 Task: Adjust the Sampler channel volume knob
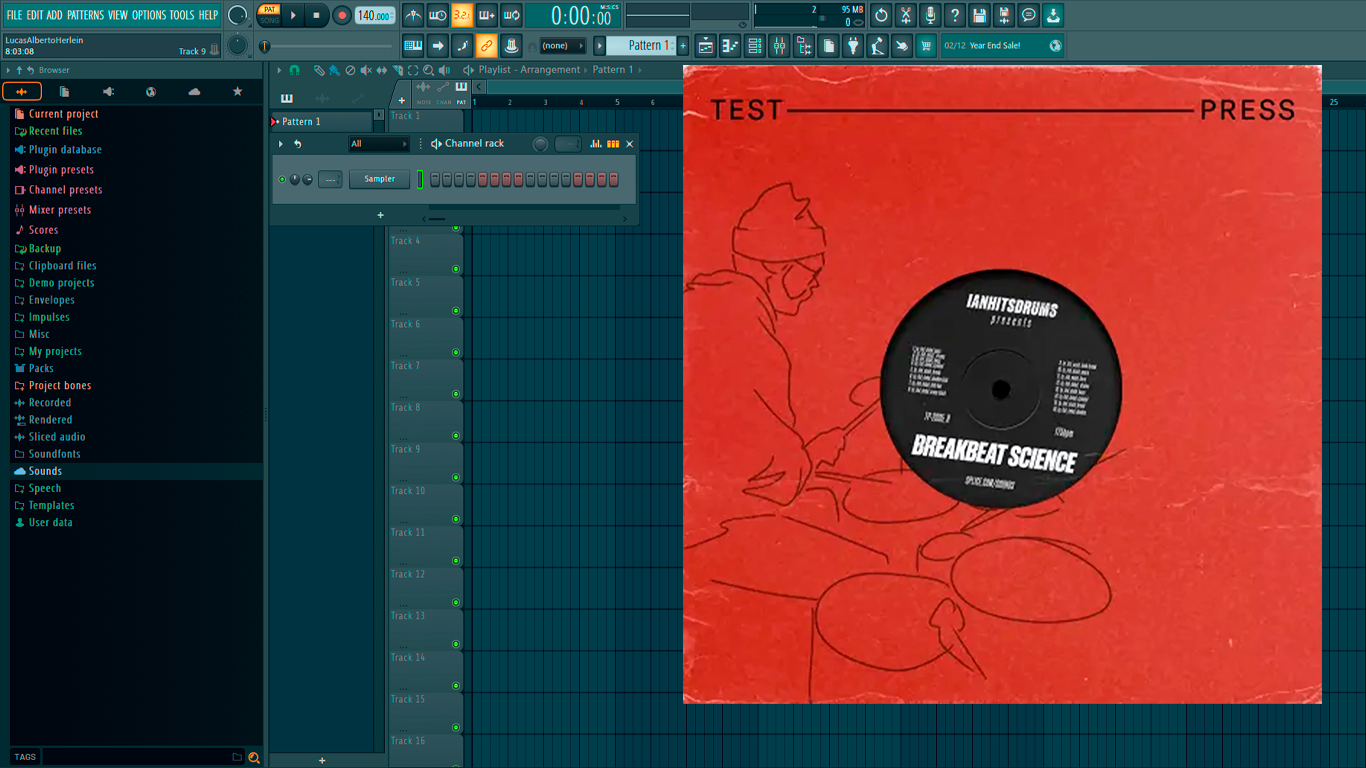(x=307, y=179)
